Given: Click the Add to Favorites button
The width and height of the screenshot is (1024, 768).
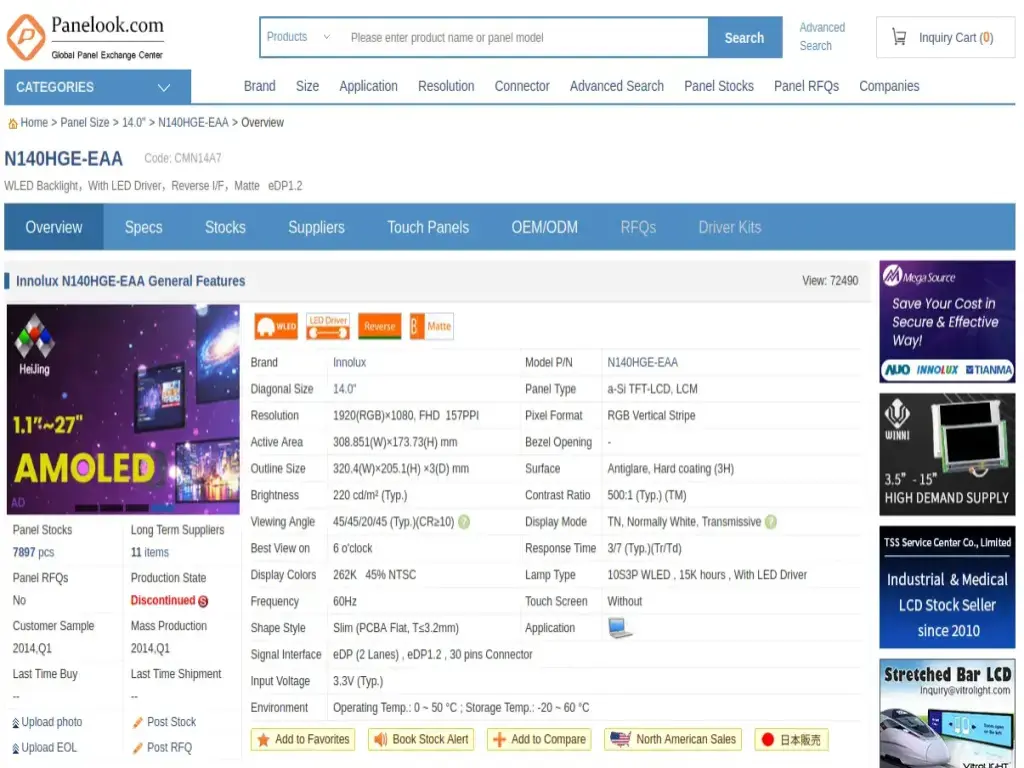Looking at the screenshot, I should [x=303, y=740].
